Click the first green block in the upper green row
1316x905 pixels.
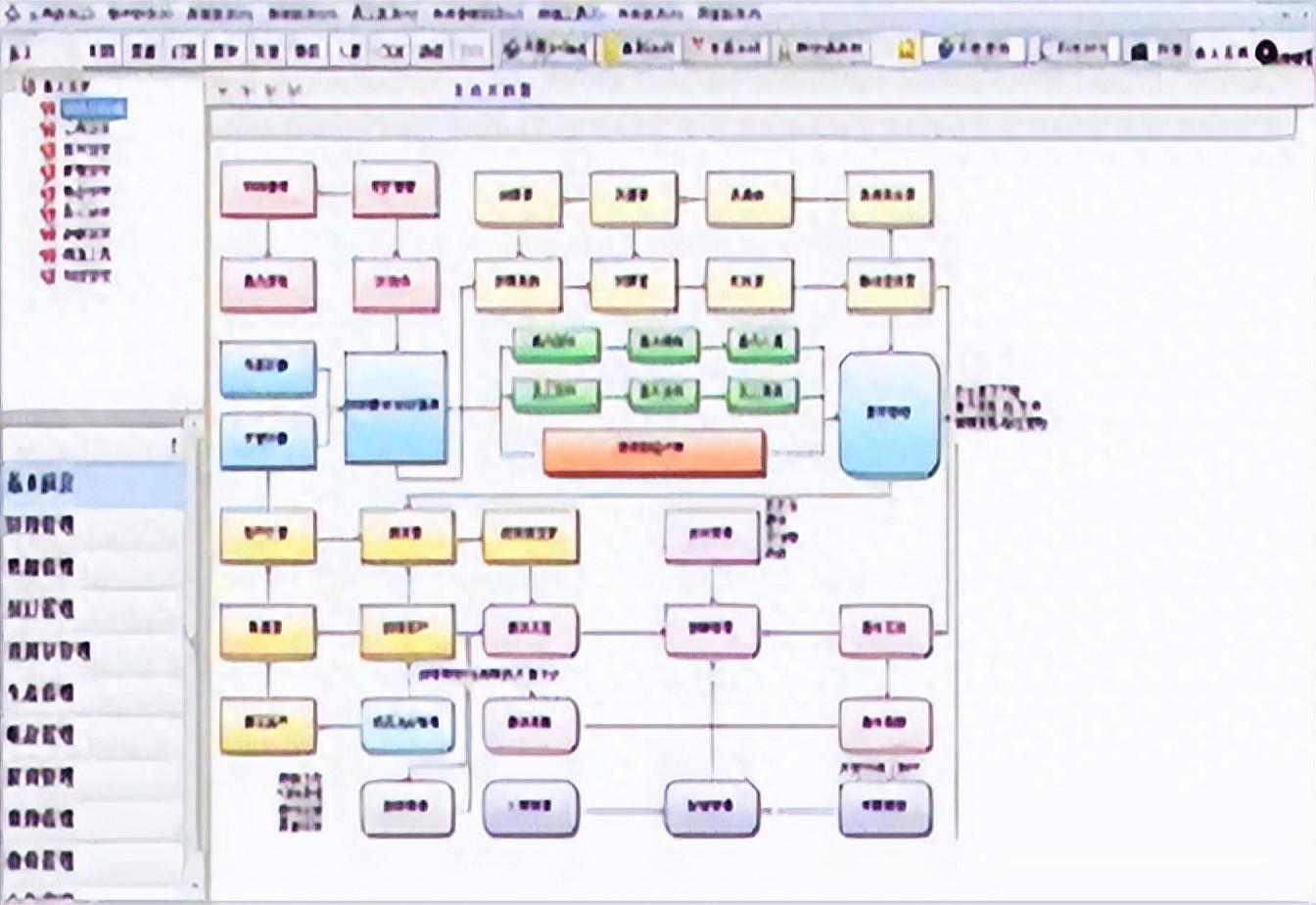pyautogui.click(x=556, y=344)
